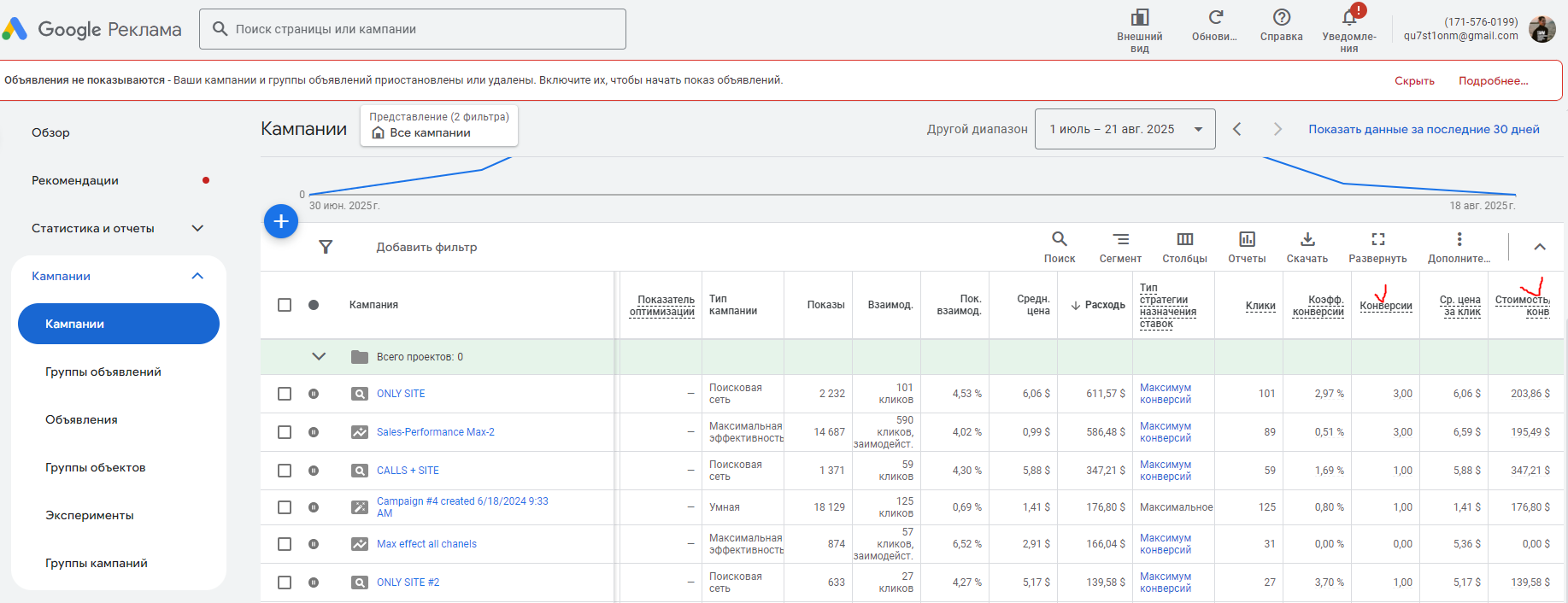Click Скрыть to dismiss the warning banner
Viewport: 1568px width, 603px height.
pos(1414,81)
